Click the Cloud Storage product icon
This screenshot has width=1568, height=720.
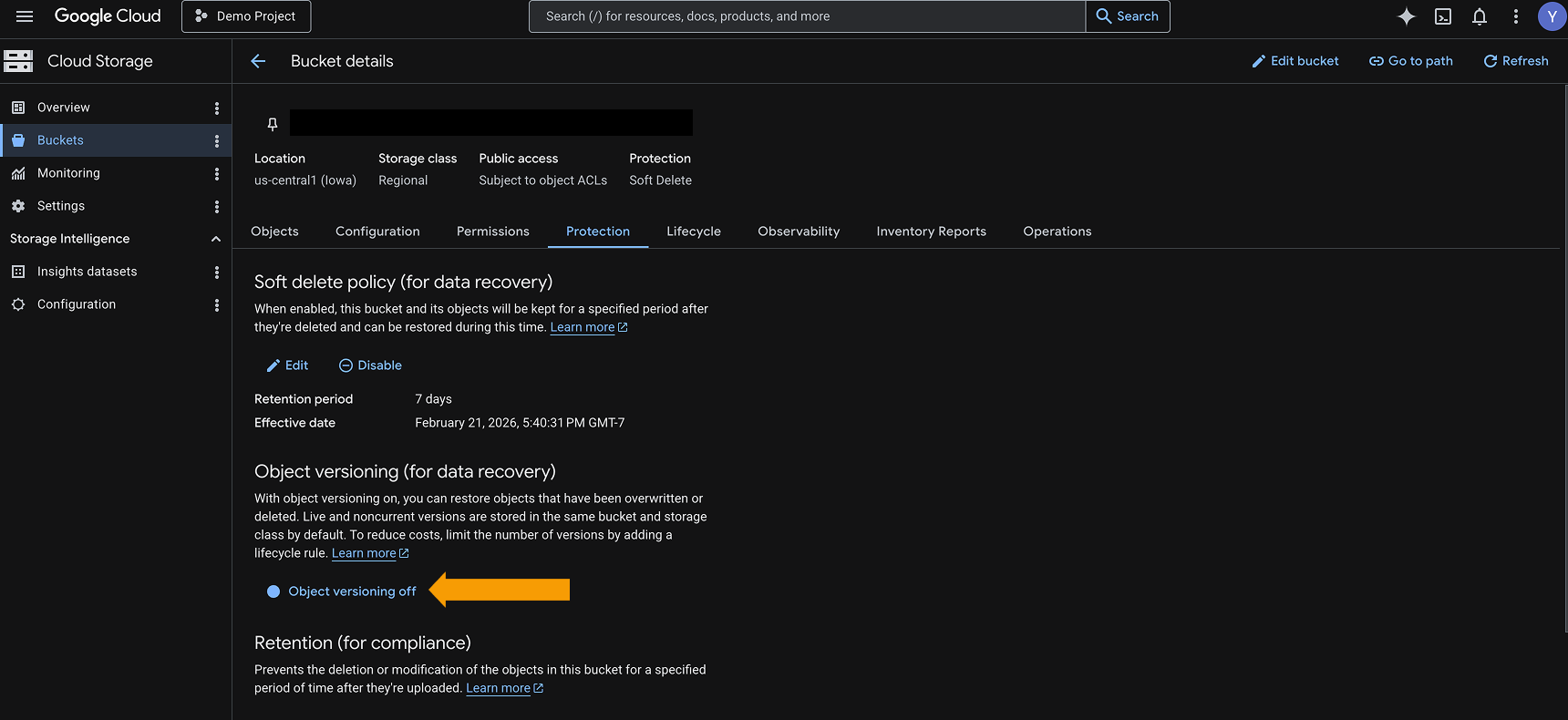coord(18,61)
